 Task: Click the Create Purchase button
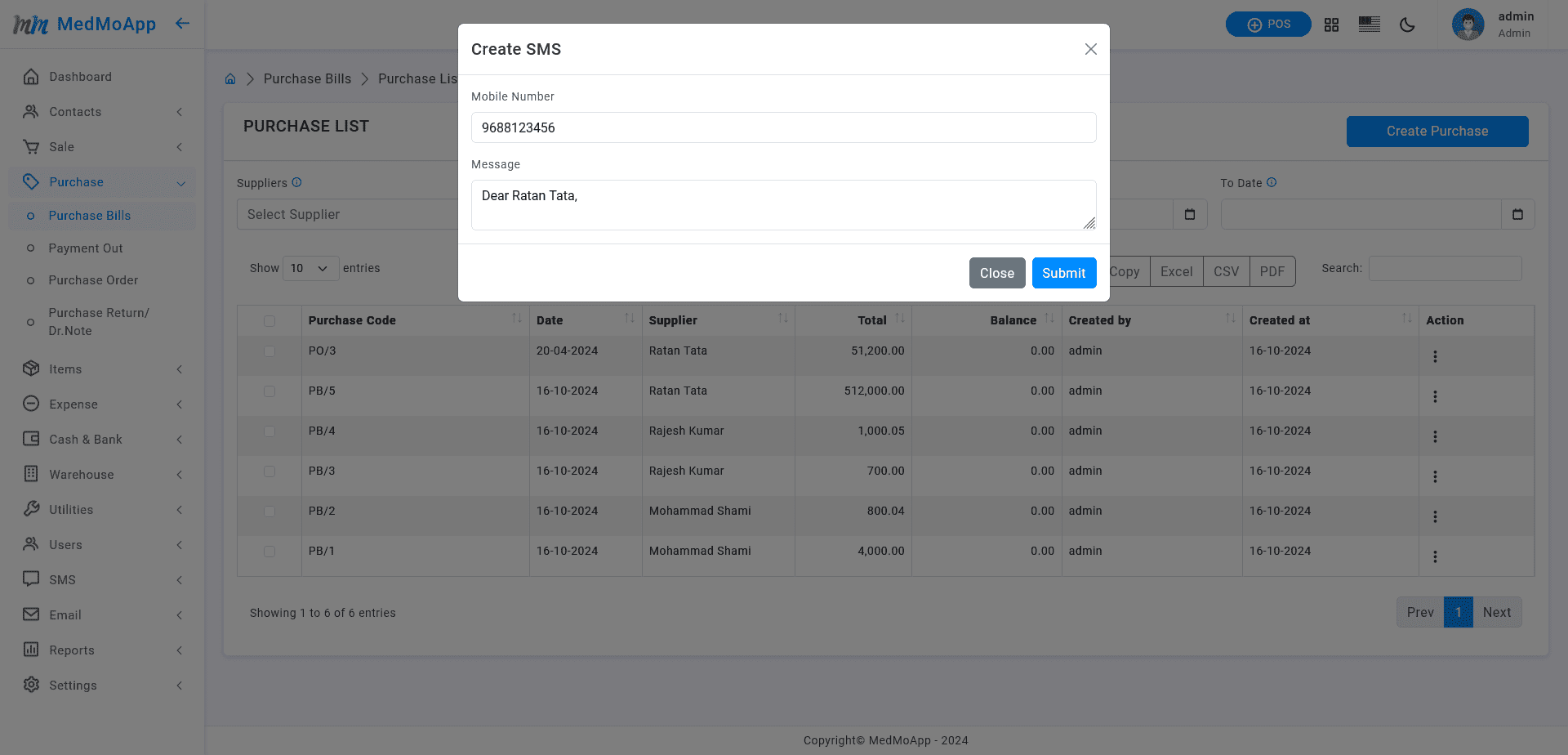point(1437,132)
